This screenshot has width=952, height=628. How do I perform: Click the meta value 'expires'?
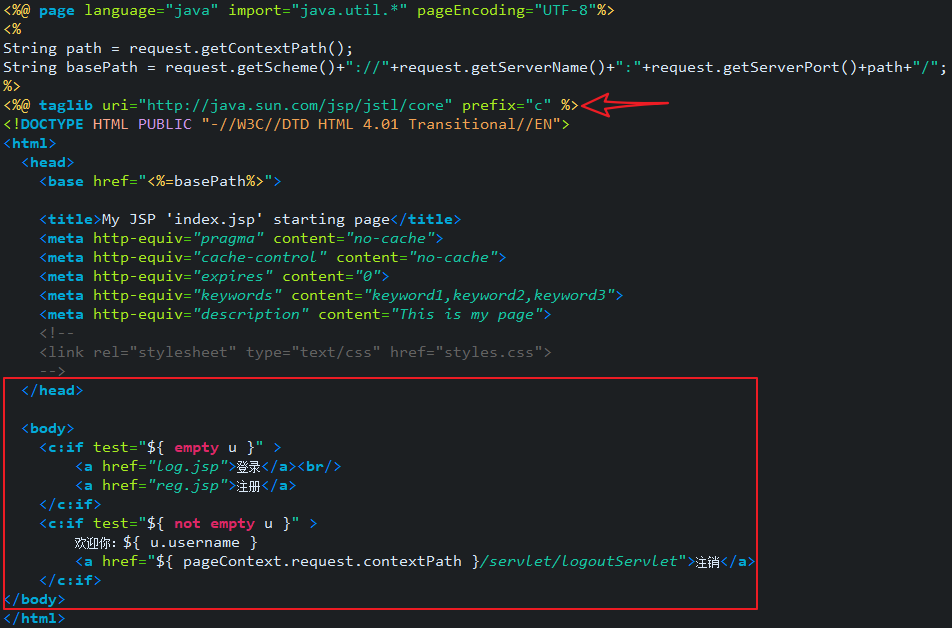(x=232, y=276)
